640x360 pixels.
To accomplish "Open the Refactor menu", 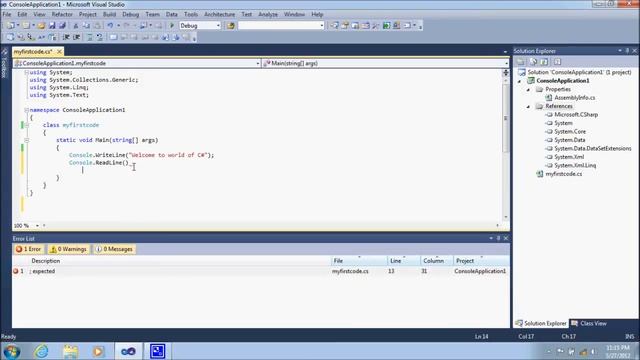I will pos(62,14).
